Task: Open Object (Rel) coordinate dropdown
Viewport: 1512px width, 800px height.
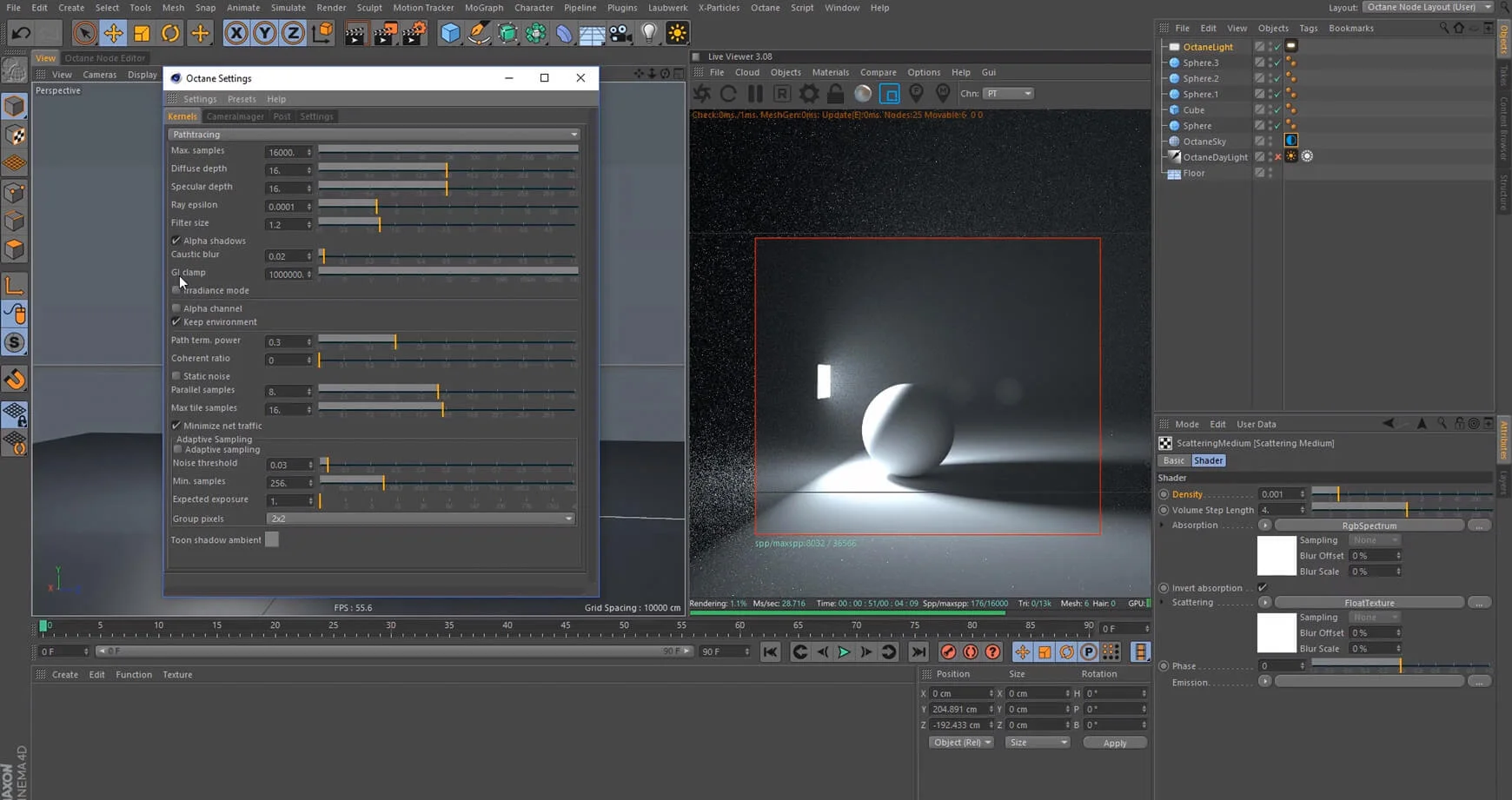Action: [x=961, y=743]
